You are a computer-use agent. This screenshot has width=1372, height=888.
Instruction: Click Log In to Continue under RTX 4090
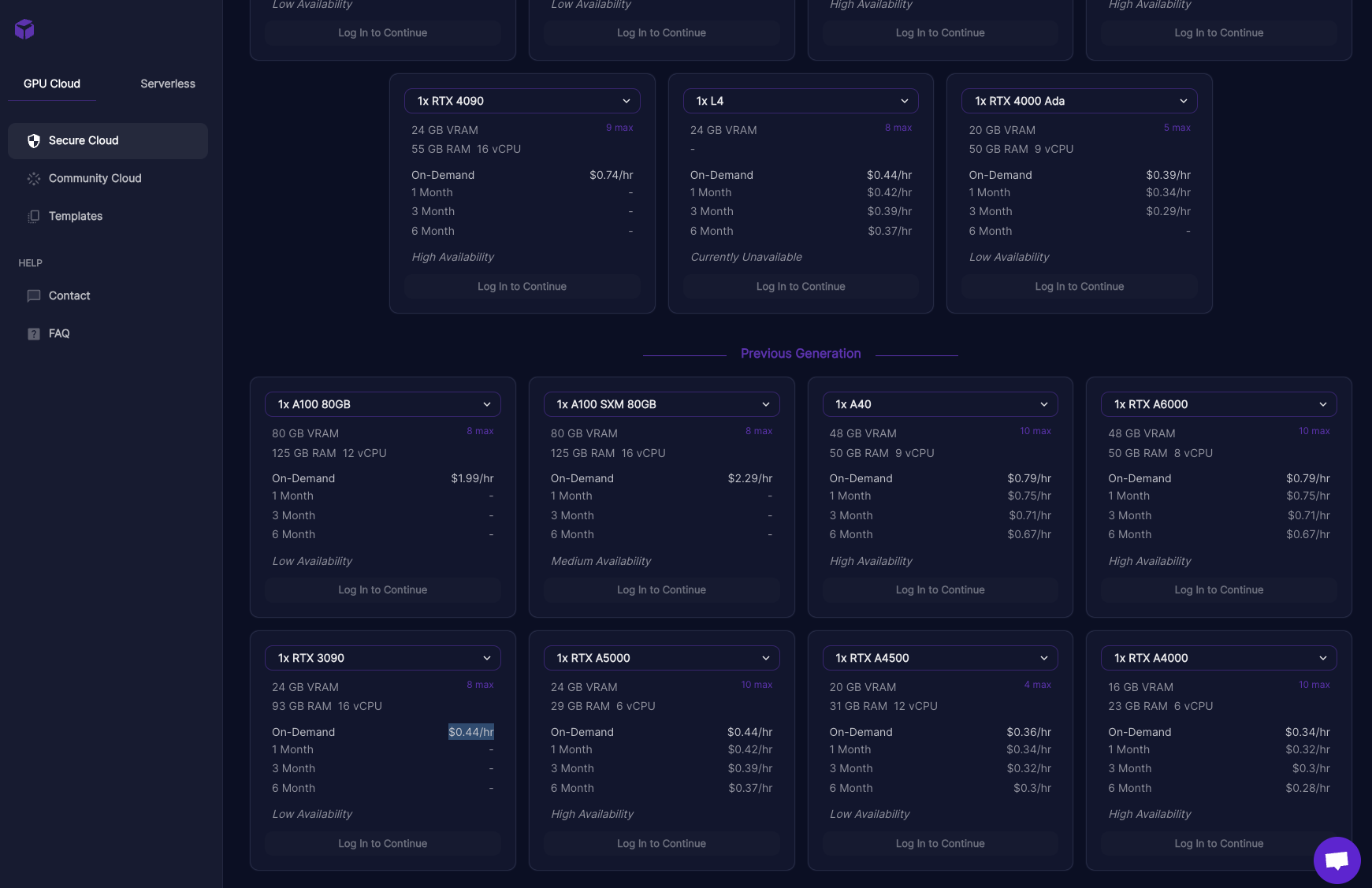pos(522,287)
